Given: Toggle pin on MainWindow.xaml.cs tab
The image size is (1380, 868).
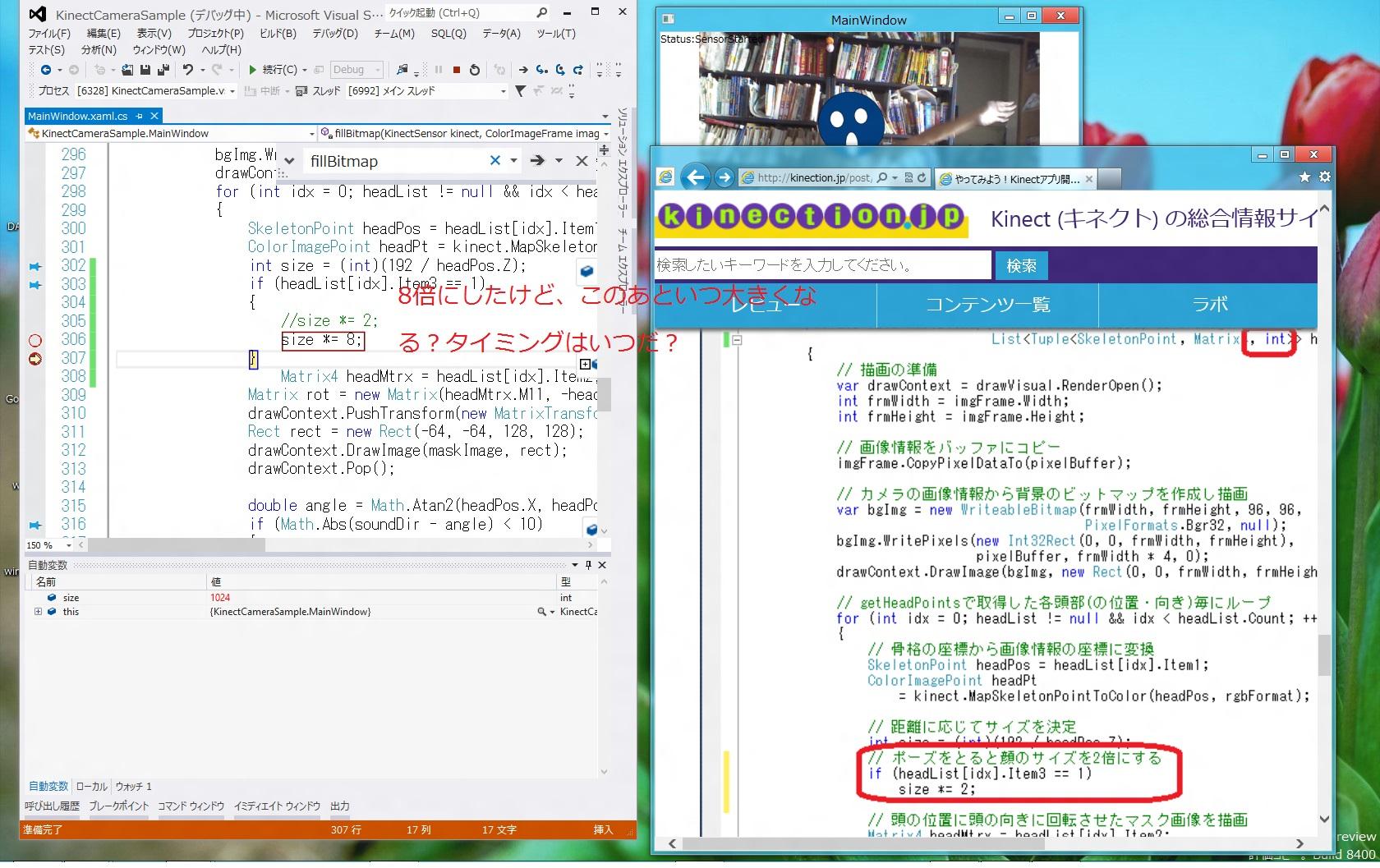Looking at the screenshot, I should point(139,116).
